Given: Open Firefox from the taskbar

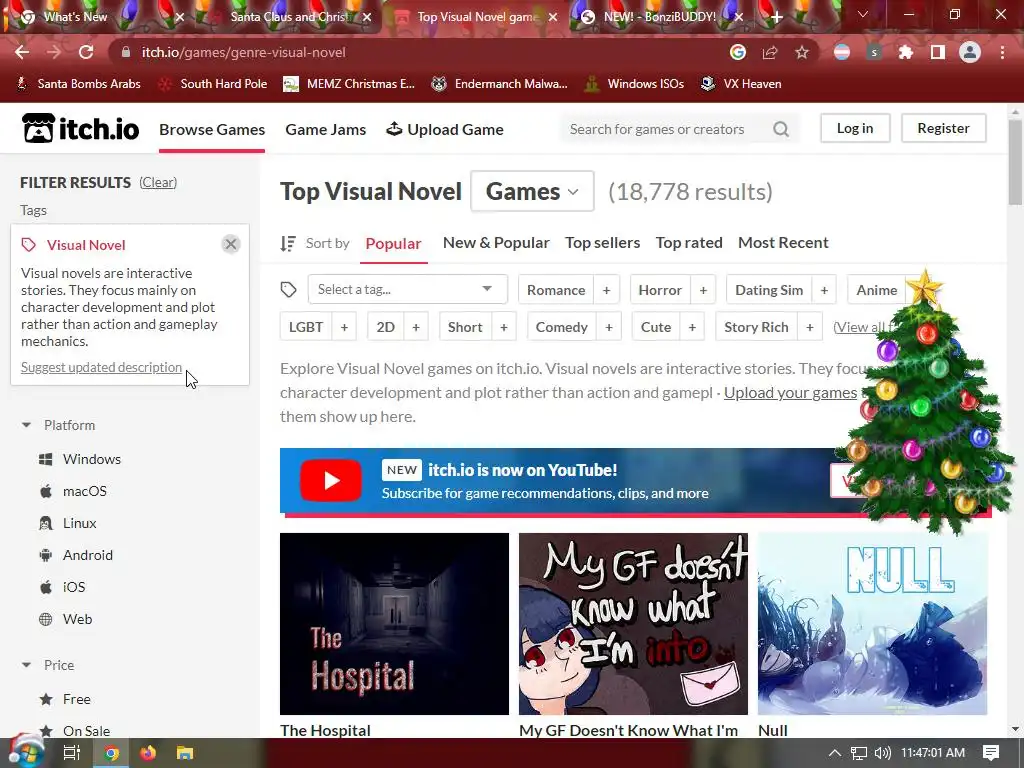Looking at the screenshot, I should (148, 753).
